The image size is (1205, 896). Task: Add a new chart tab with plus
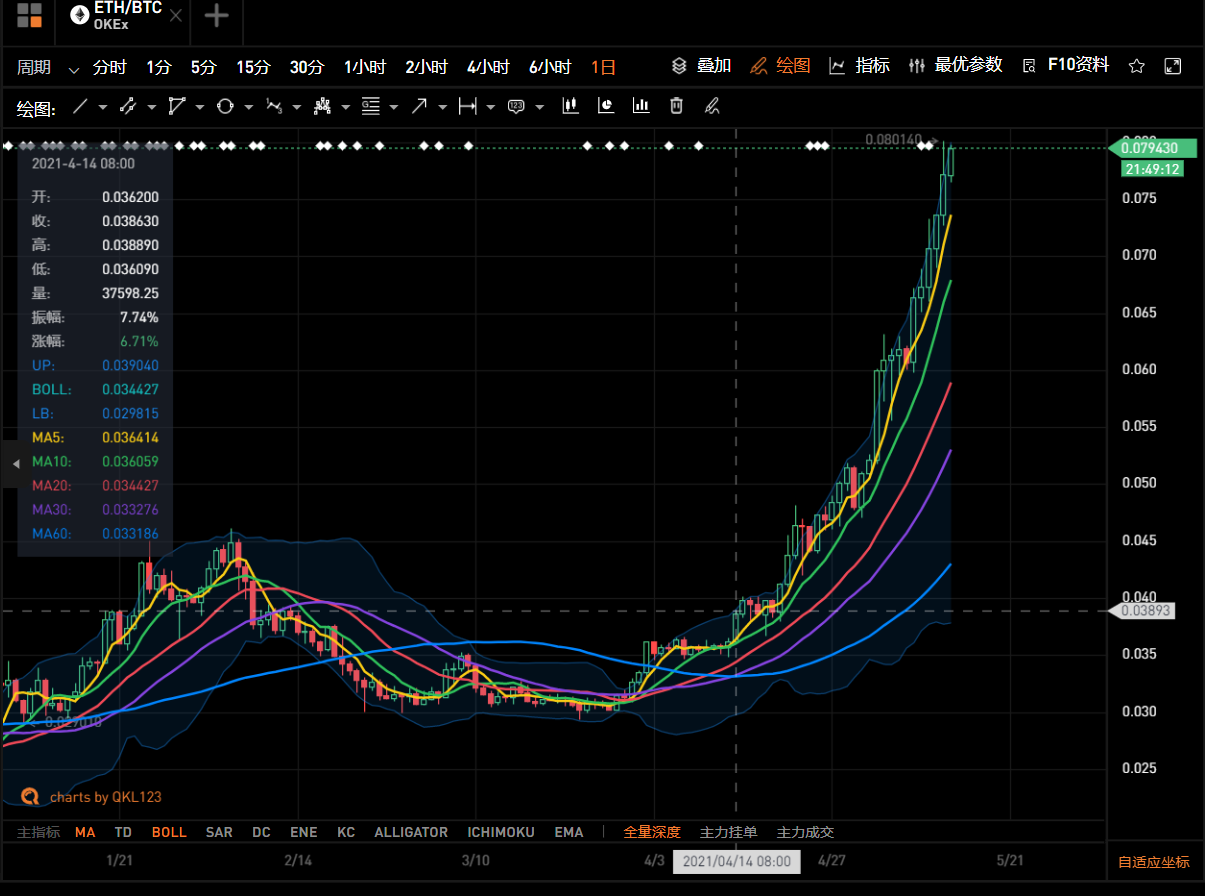click(216, 15)
